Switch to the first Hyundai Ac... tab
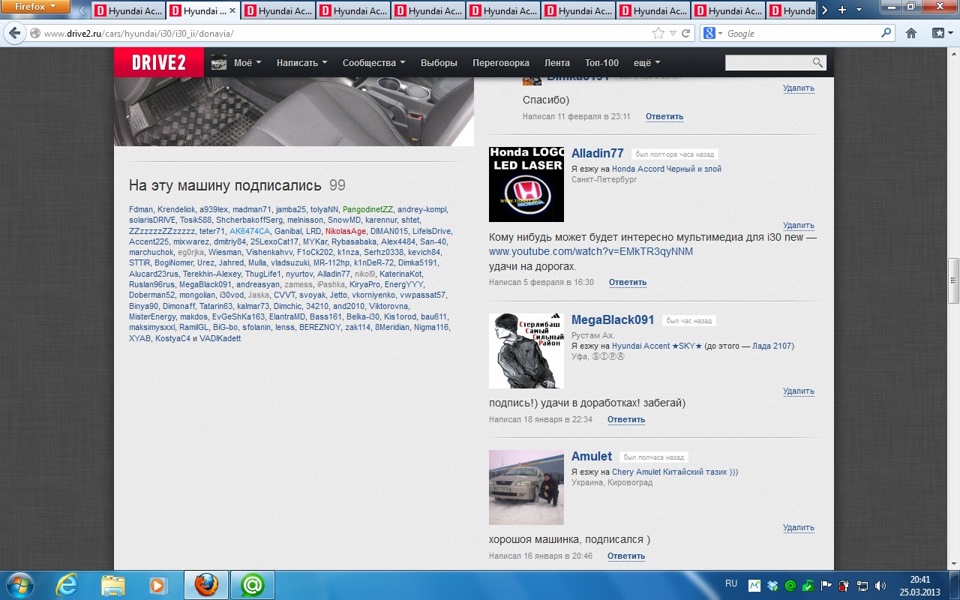 (127, 10)
